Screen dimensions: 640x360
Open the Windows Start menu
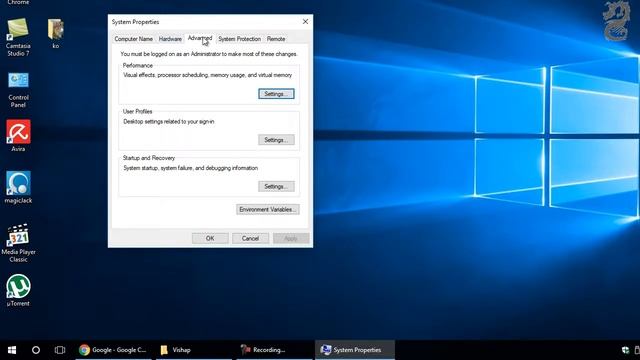click(12, 350)
